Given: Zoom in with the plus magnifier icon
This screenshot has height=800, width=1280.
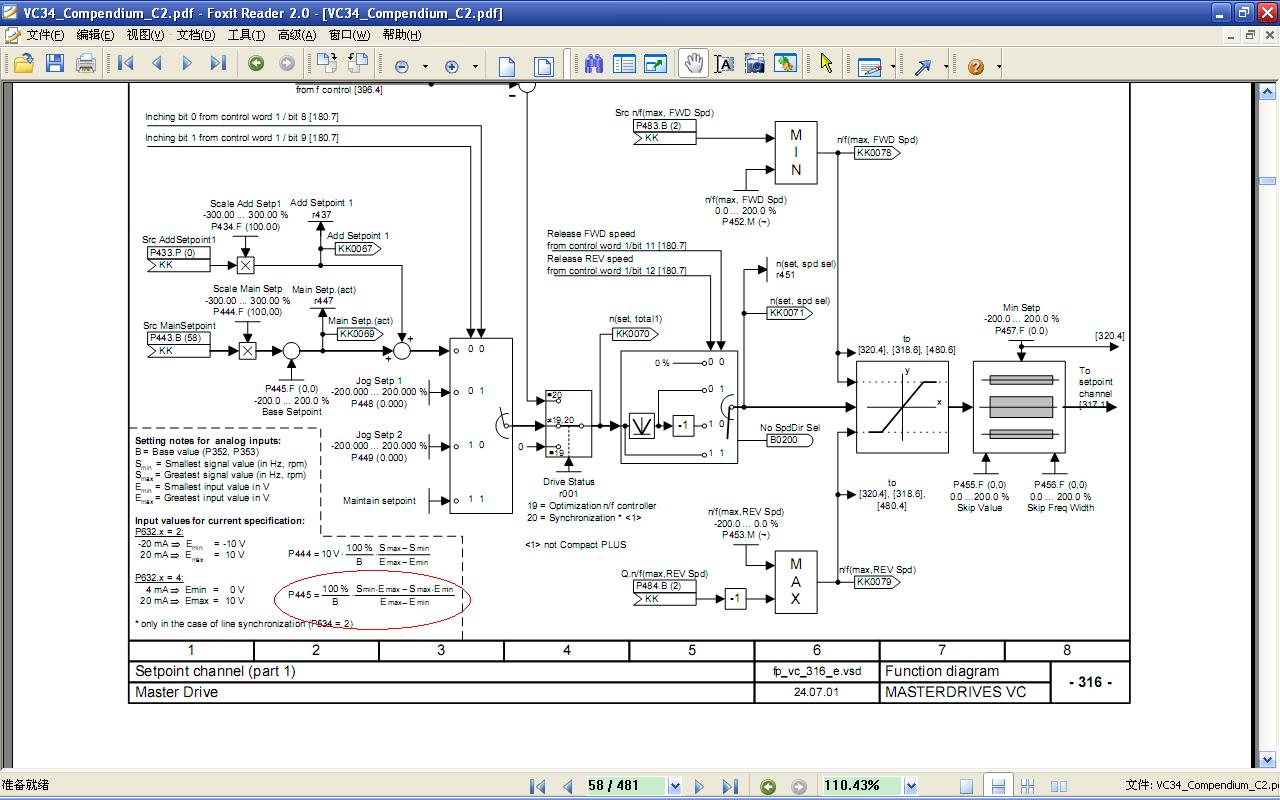Looking at the screenshot, I should click(x=452, y=66).
